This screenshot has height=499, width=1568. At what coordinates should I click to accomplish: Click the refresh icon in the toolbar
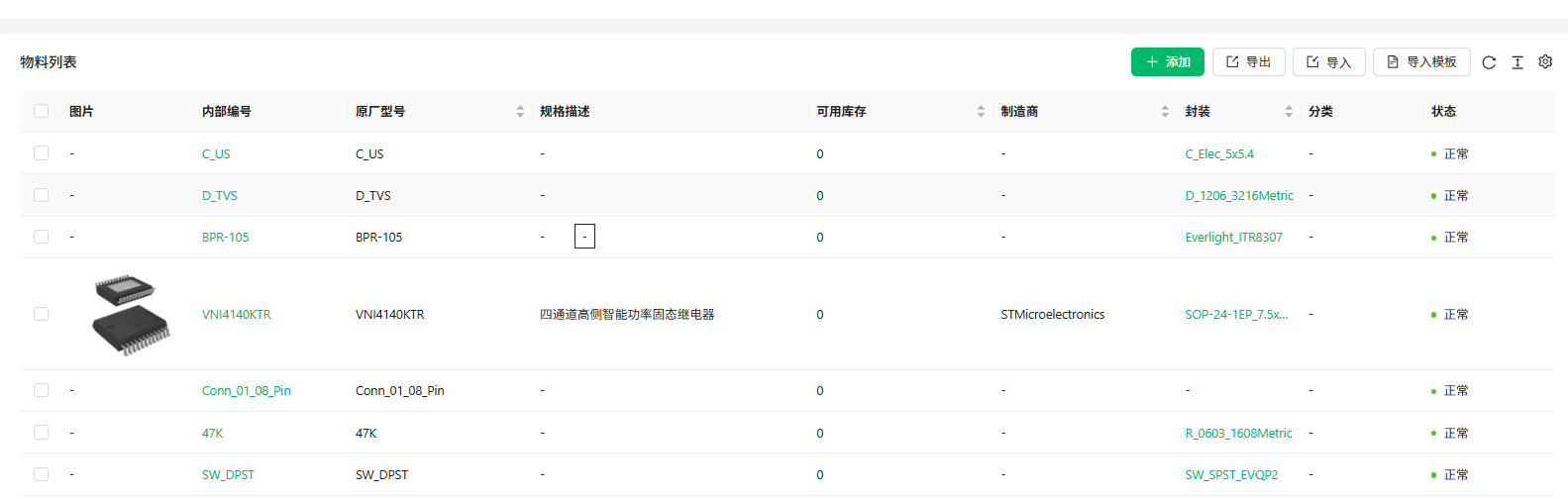pyautogui.click(x=1489, y=62)
